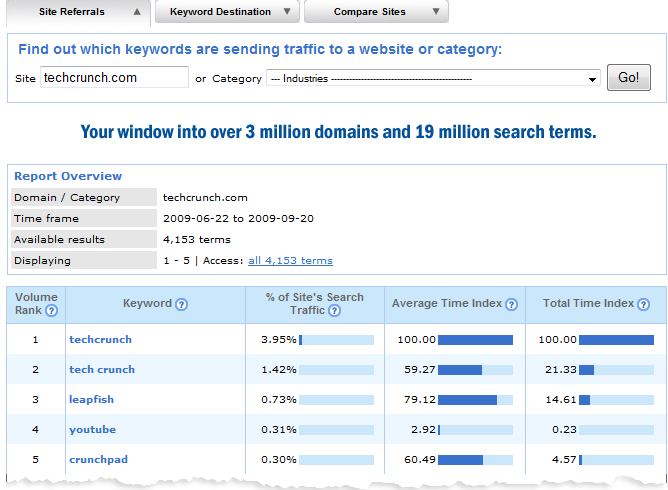Screen dimensions: 668x490
Task: Expand the Compare Sites arrow
Action: pyautogui.click(x=436, y=12)
